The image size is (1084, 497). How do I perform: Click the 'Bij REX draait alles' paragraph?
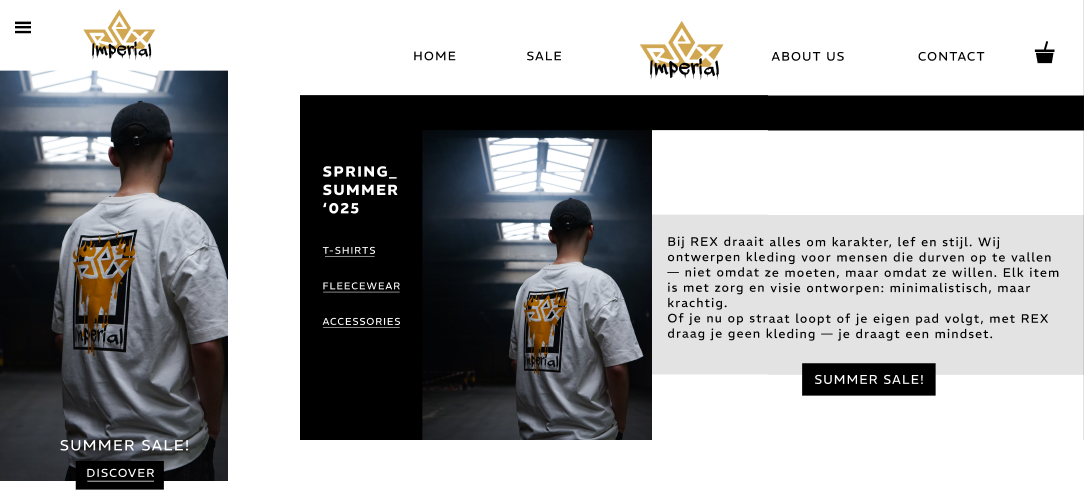[x=863, y=288]
